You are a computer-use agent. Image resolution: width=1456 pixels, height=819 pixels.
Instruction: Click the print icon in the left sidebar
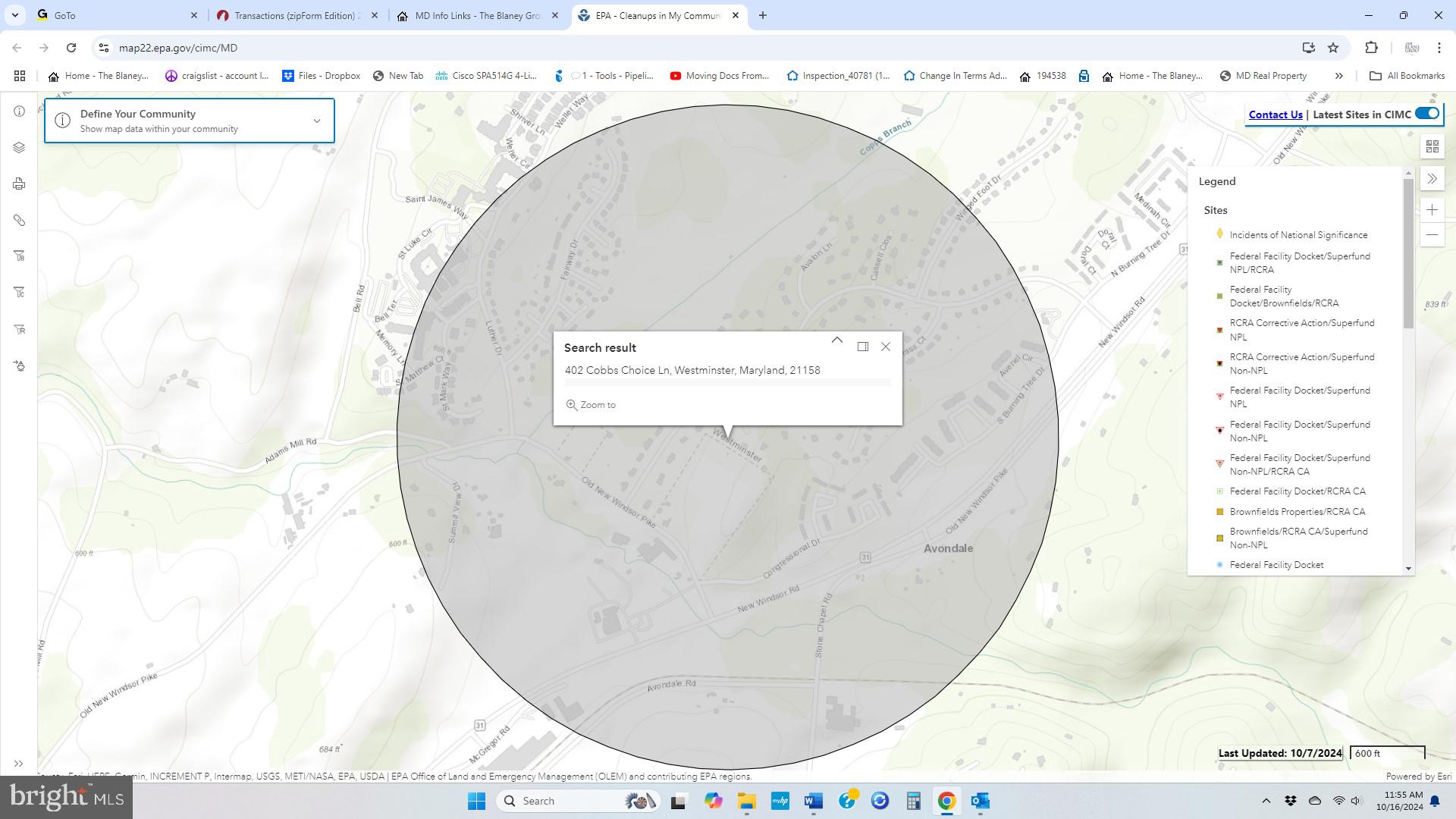(x=19, y=184)
